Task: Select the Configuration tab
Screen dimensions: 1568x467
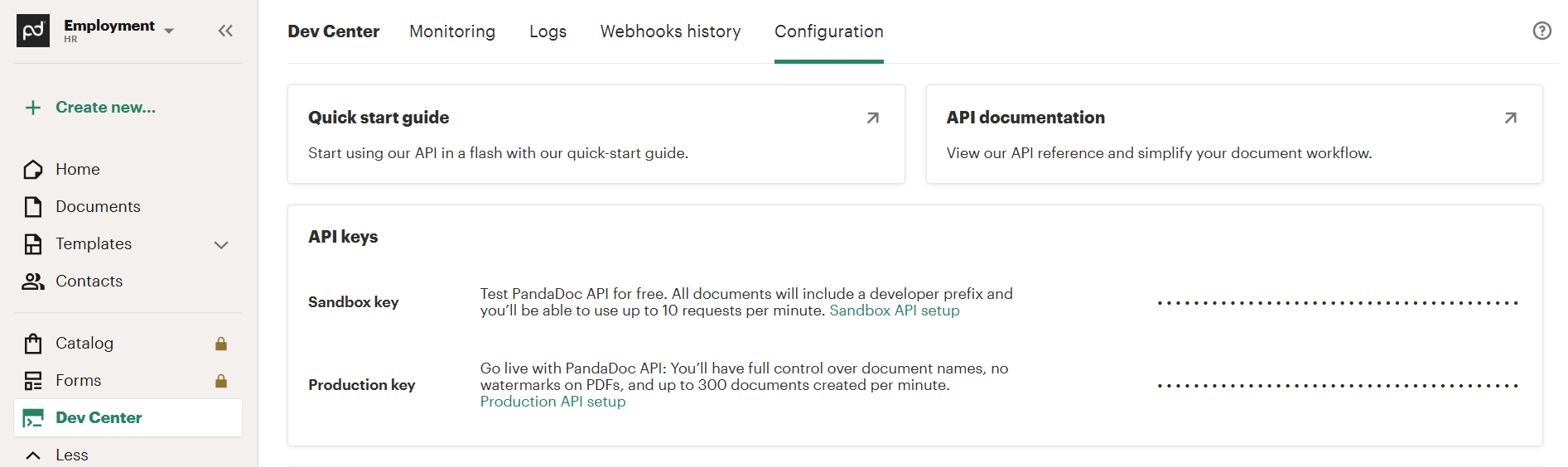Action: (x=829, y=31)
